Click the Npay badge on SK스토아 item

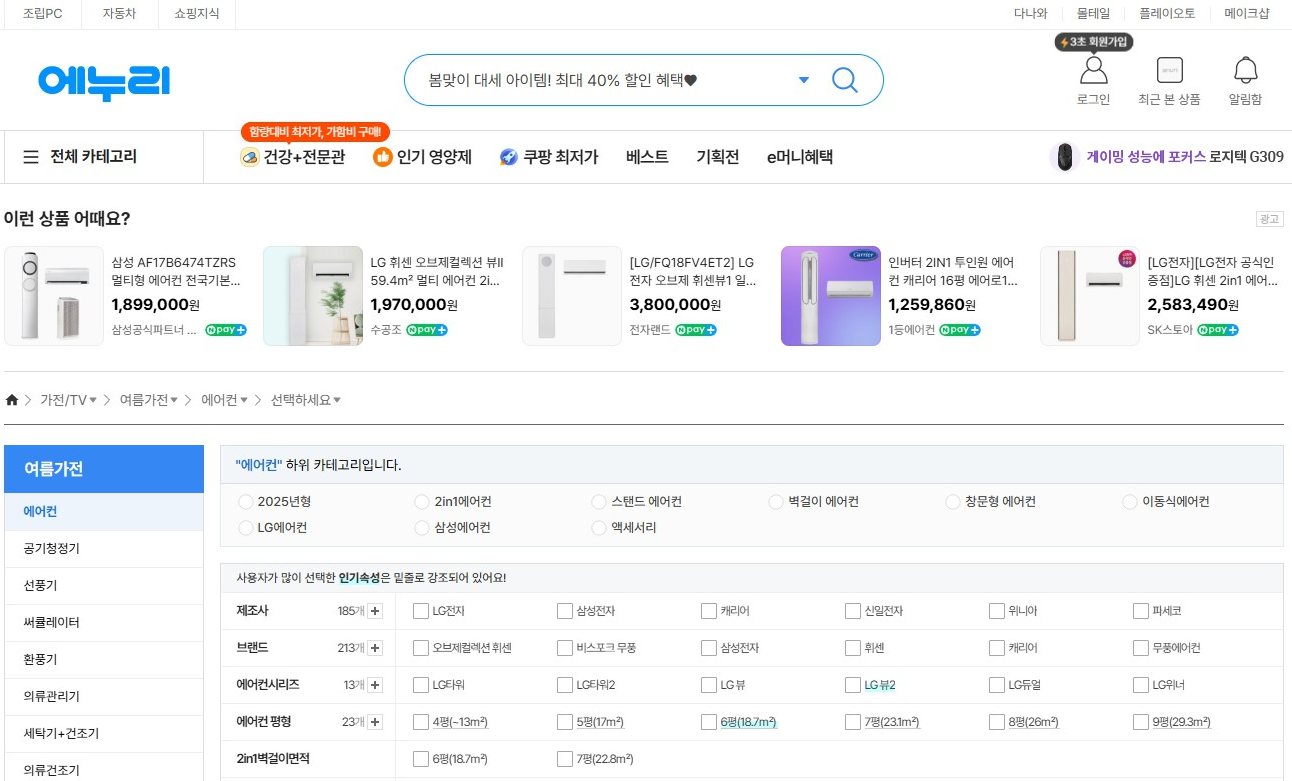click(x=1218, y=330)
